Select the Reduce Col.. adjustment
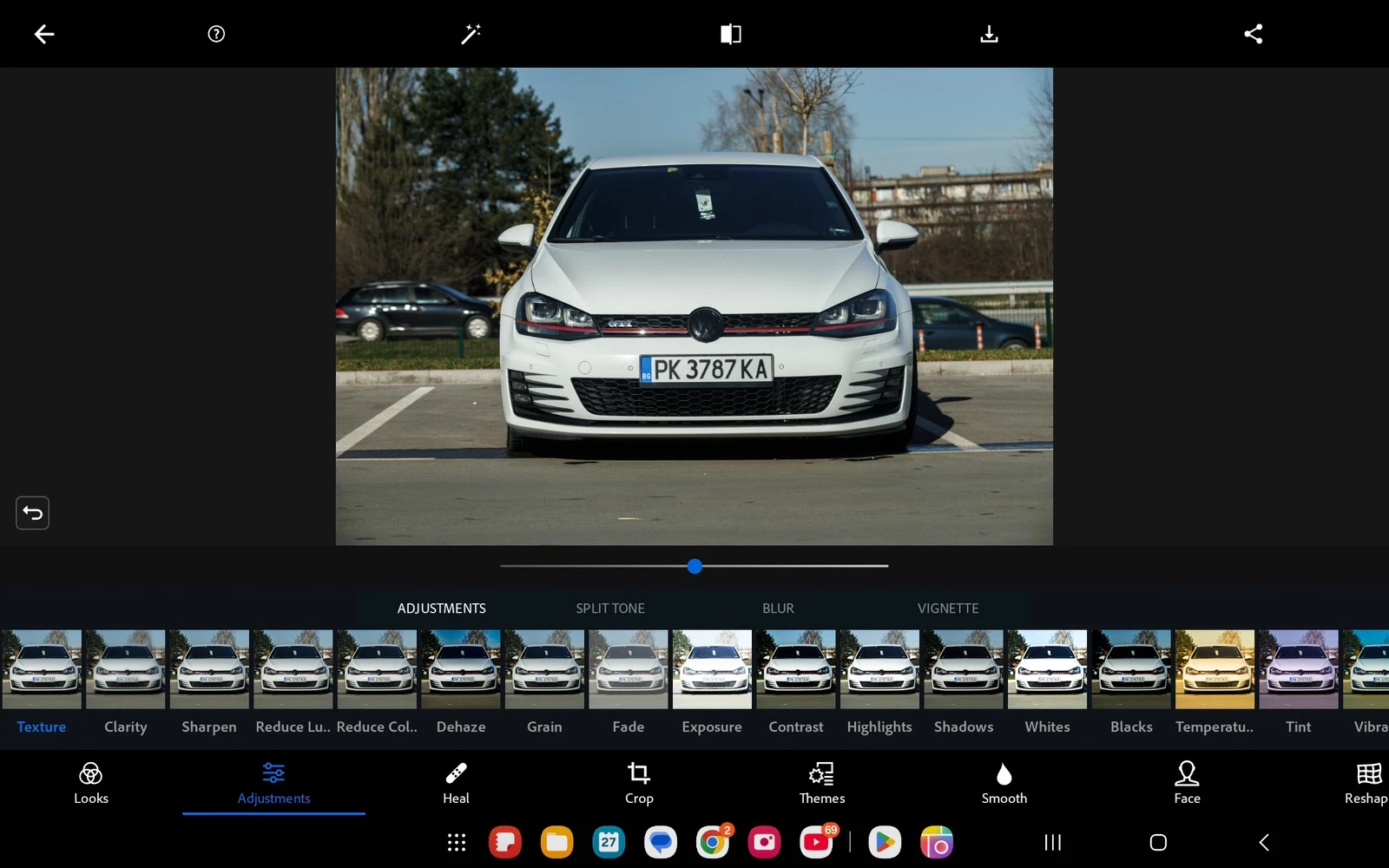1389x868 pixels. tap(377, 669)
